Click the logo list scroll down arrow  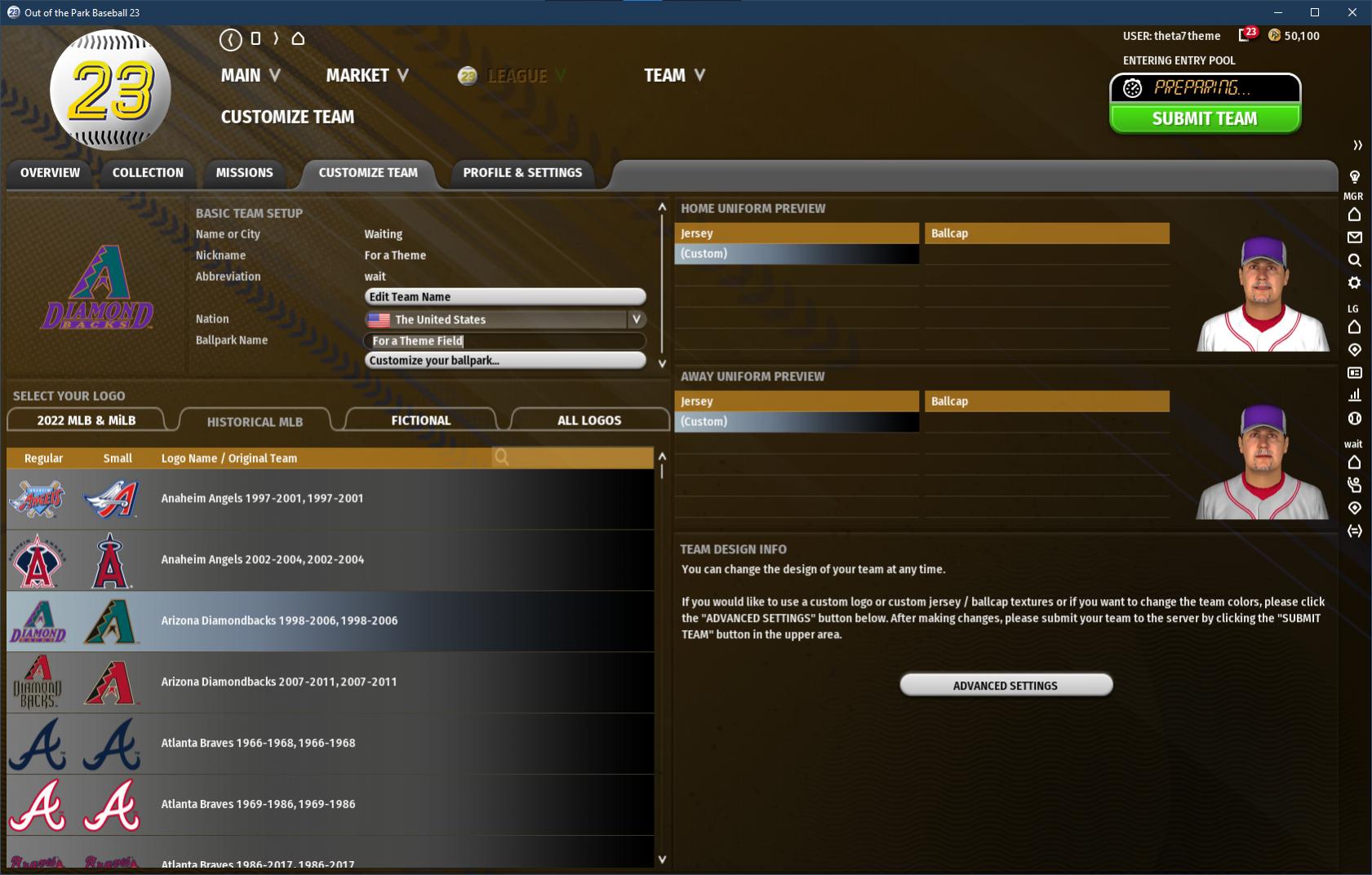point(662,859)
